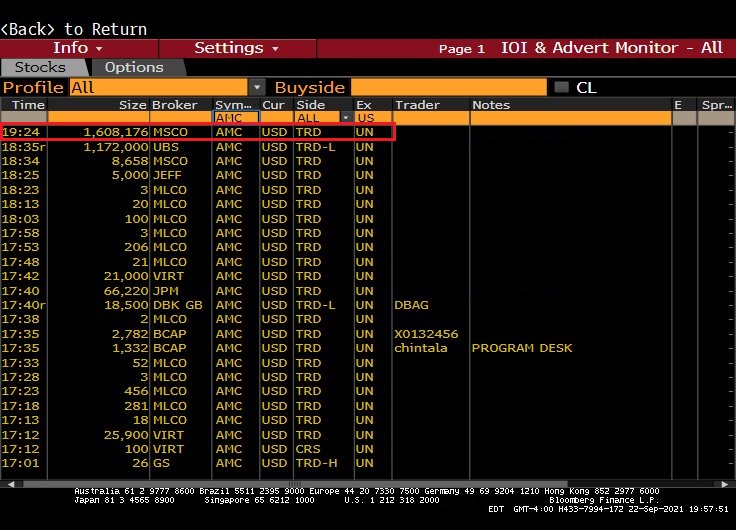
Task: Switch to the Options tab
Action: coord(134,67)
